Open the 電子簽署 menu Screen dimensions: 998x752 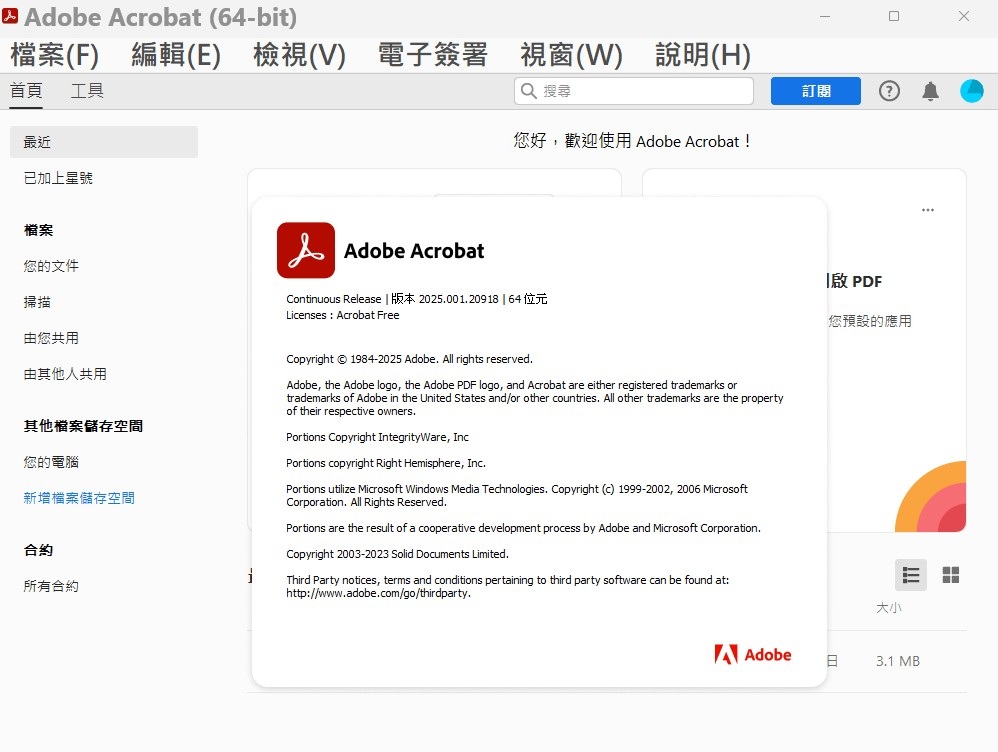(432, 55)
